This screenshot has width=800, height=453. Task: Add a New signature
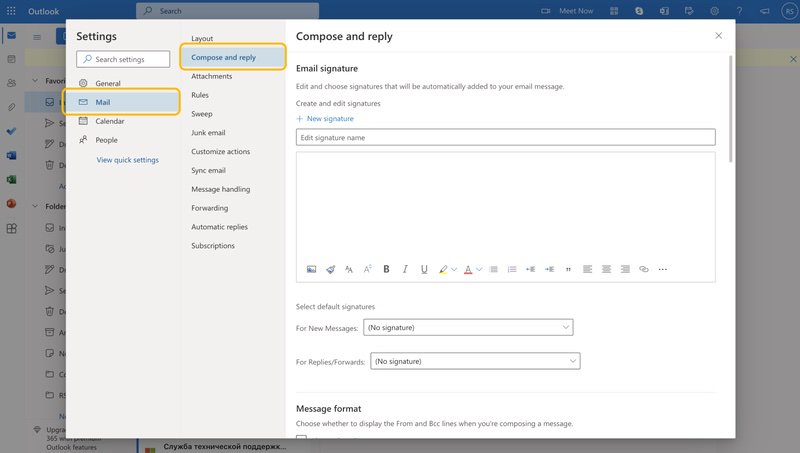pos(325,119)
